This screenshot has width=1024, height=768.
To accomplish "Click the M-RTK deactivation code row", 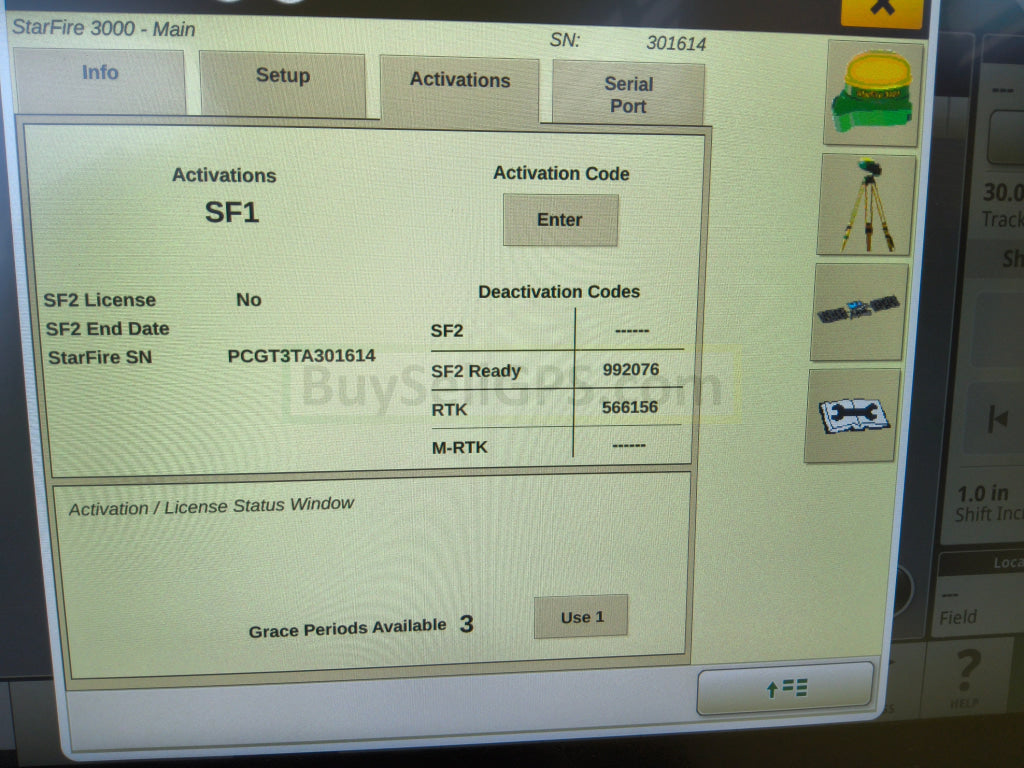I will [556, 446].
